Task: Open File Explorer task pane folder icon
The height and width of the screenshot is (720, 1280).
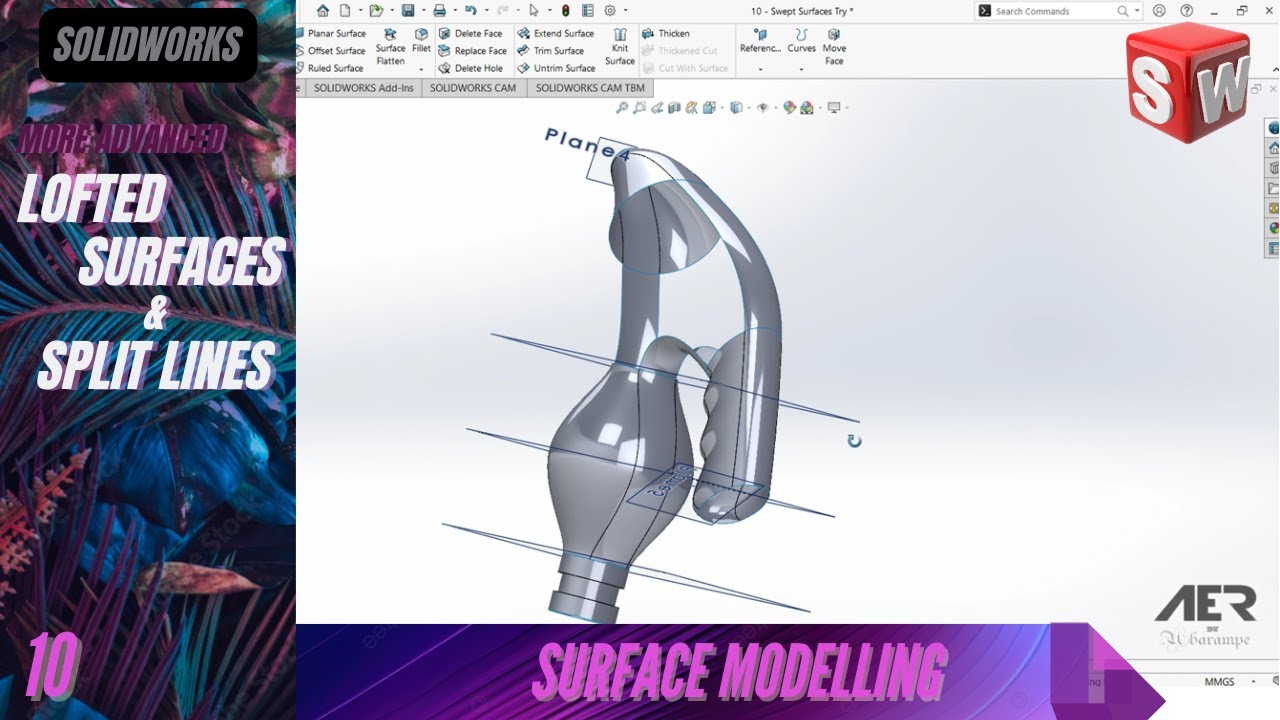Action: click(x=1274, y=188)
